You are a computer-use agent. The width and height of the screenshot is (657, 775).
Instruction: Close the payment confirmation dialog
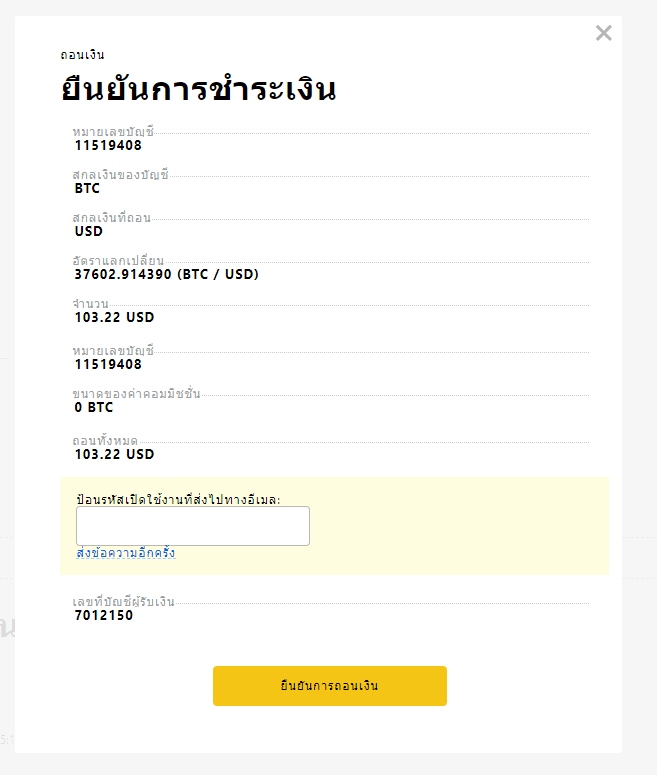(x=604, y=33)
